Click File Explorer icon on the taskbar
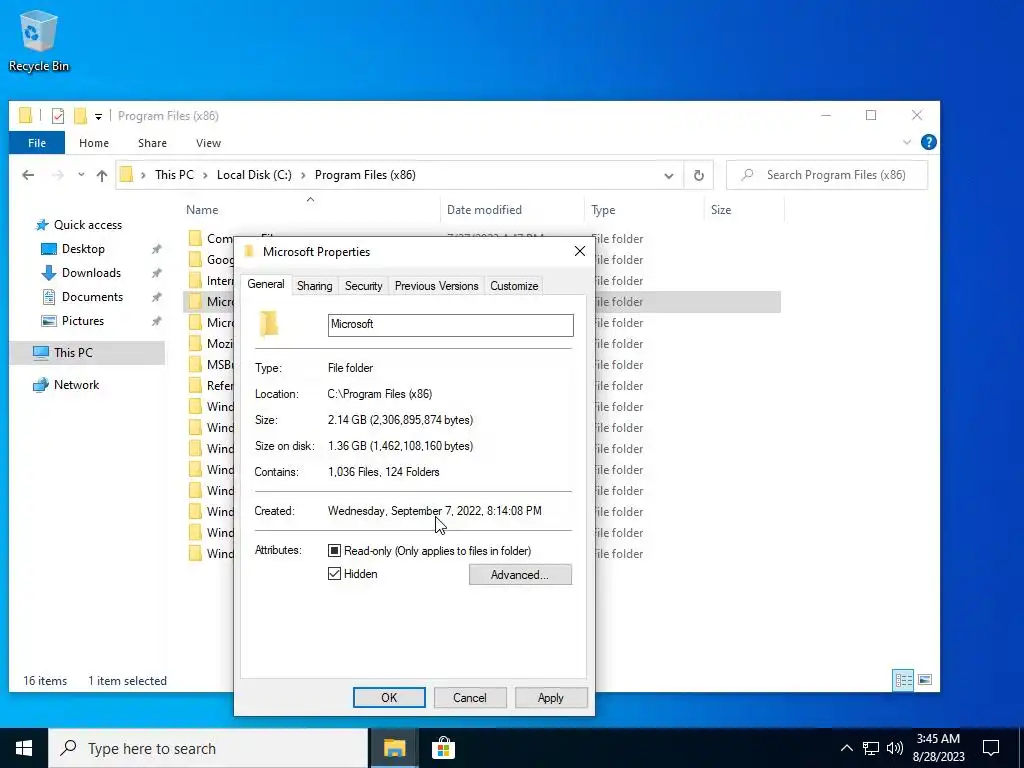The height and width of the screenshot is (768, 1024). point(394,748)
